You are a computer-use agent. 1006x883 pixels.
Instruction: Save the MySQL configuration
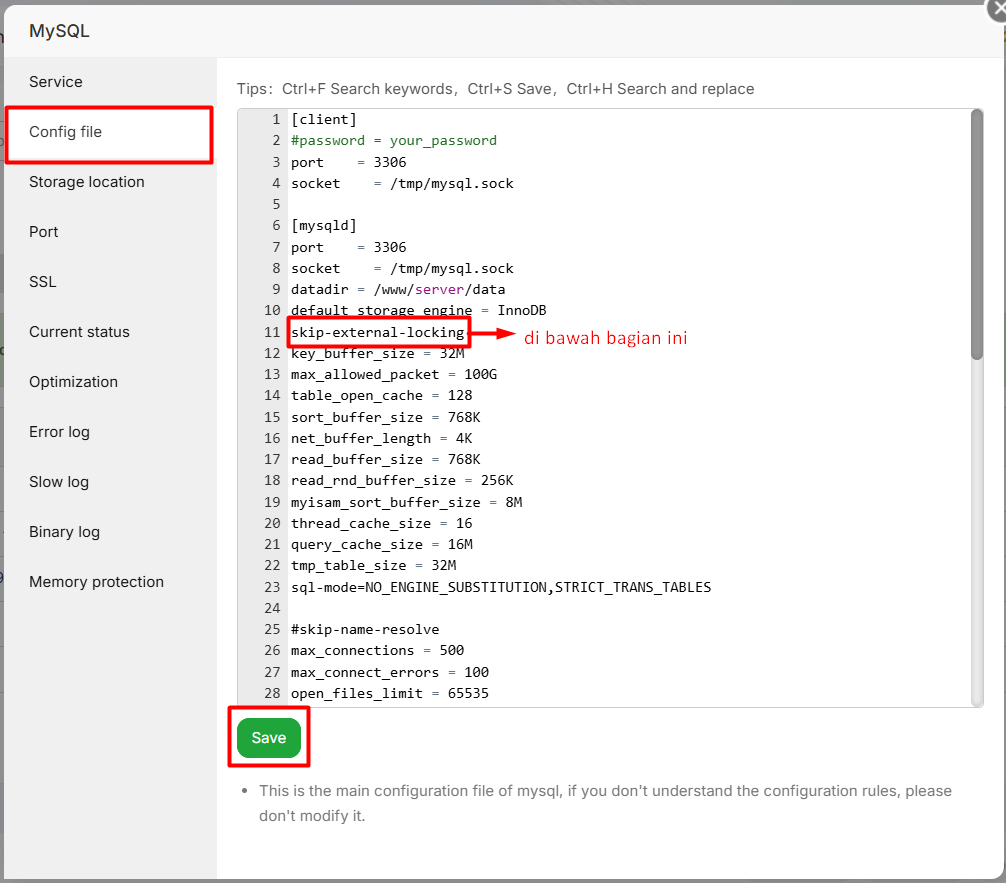tap(267, 737)
